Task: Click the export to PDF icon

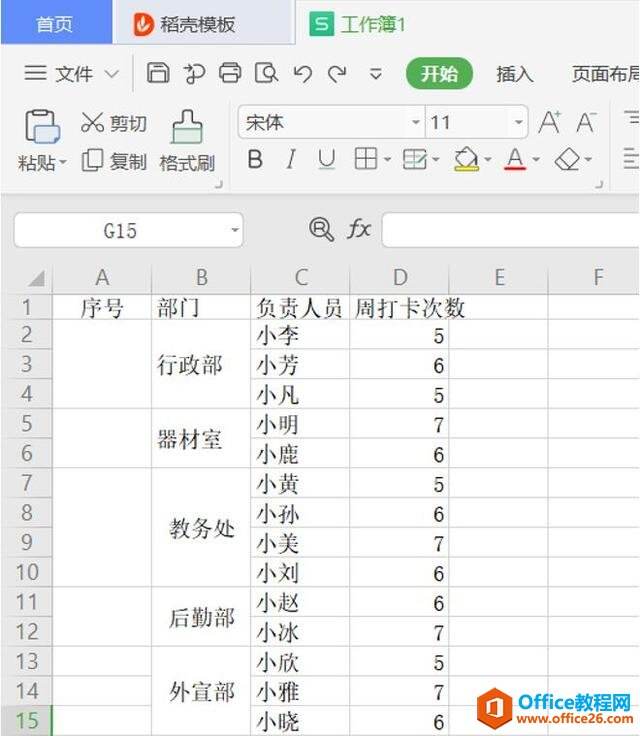Action: (x=194, y=73)
